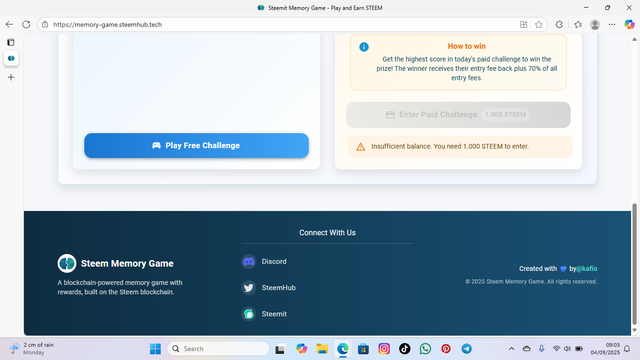The image size is (640, 360).
Task: Click the volume speaker tray icon
Action: pos(567,349)
